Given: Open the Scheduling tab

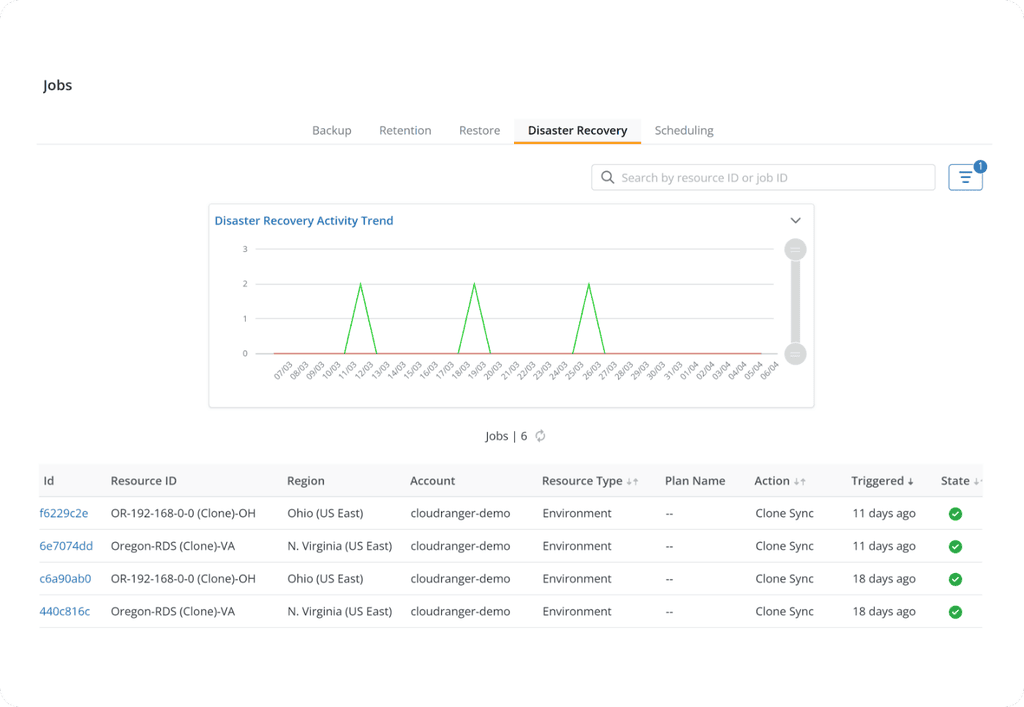Looking at the screenshot, I should point(683,130).
